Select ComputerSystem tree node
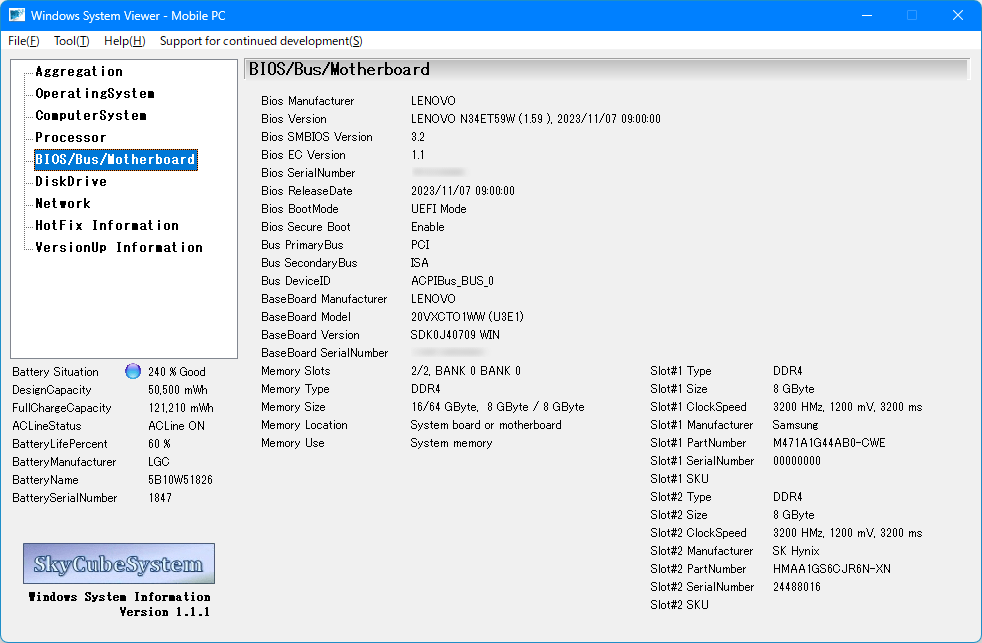Screen dimensions: 982x643 coord(91,115)
